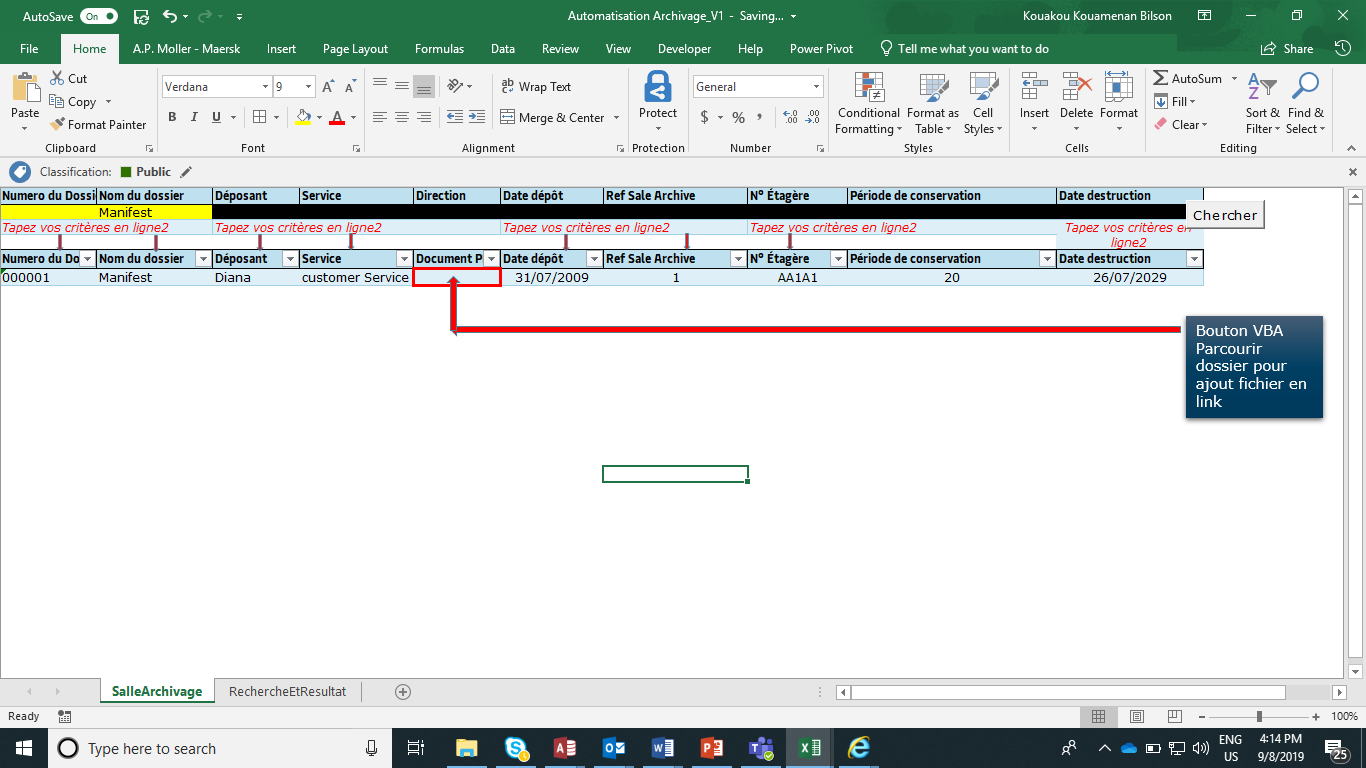The width and height of the screenshot is (1366, 768).
Task: Adjust the zoom slider in status bar
Action: 1259,716
